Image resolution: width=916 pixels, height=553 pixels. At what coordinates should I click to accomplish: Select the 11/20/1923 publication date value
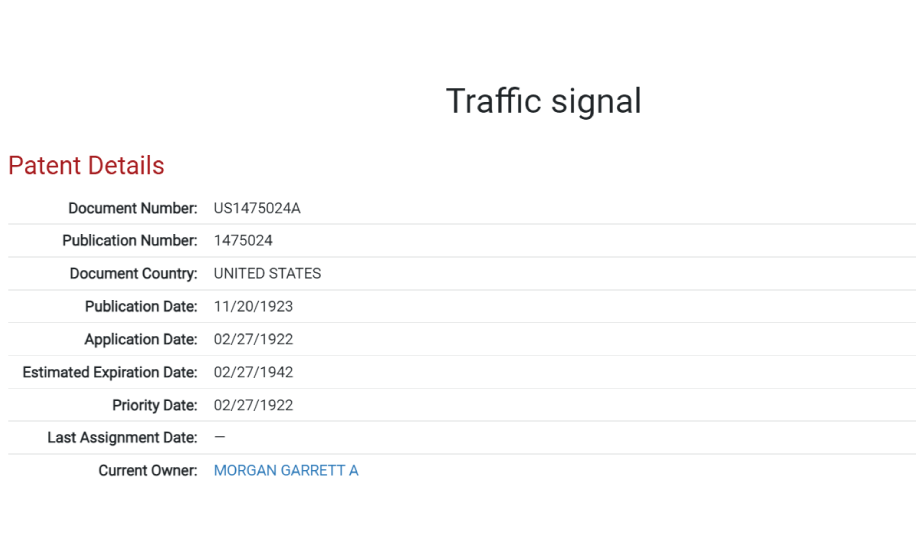pyautogui.click(x=254, y=307)
